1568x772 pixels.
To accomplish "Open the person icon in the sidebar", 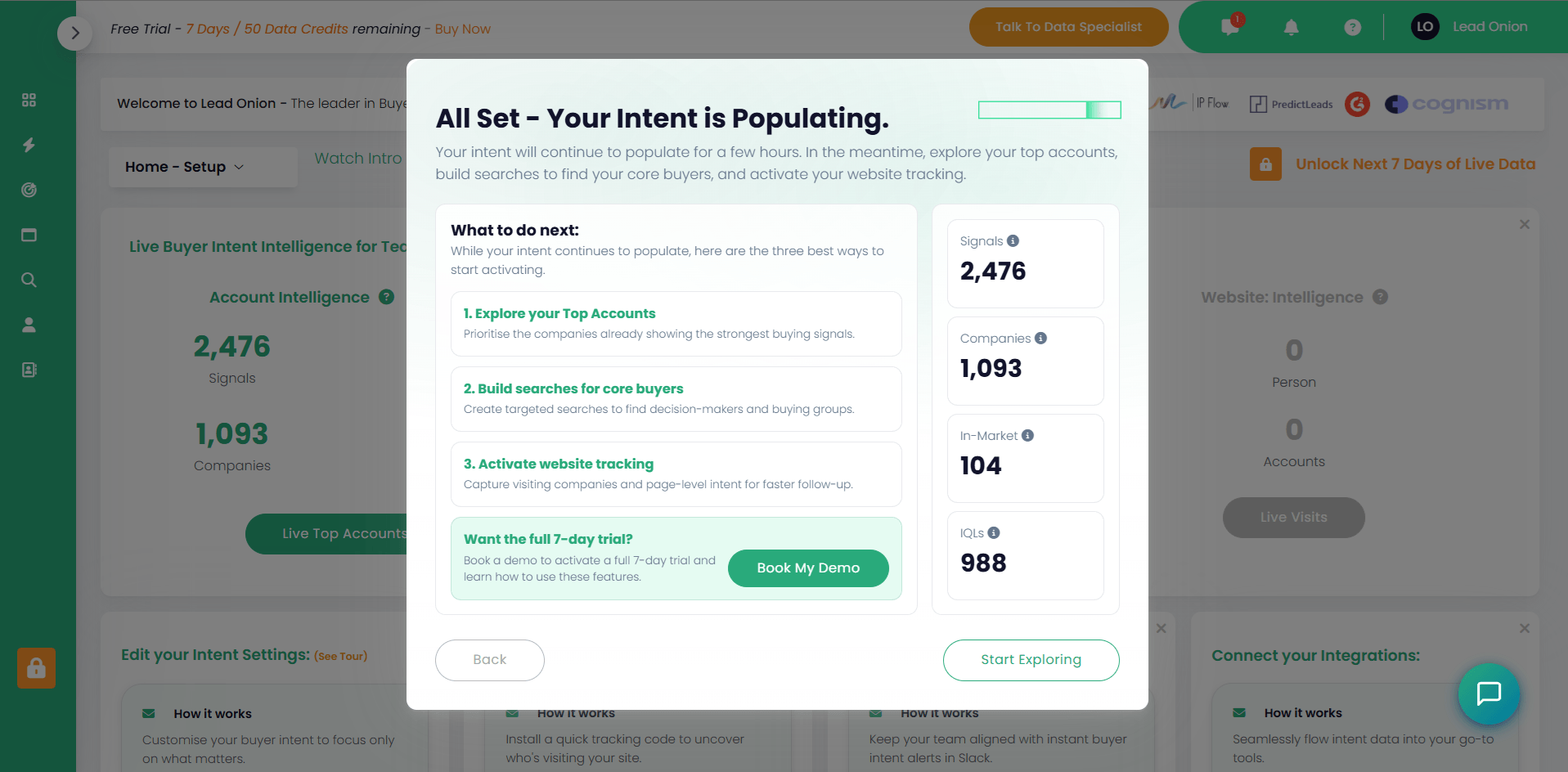I will [x=29, y=325].
